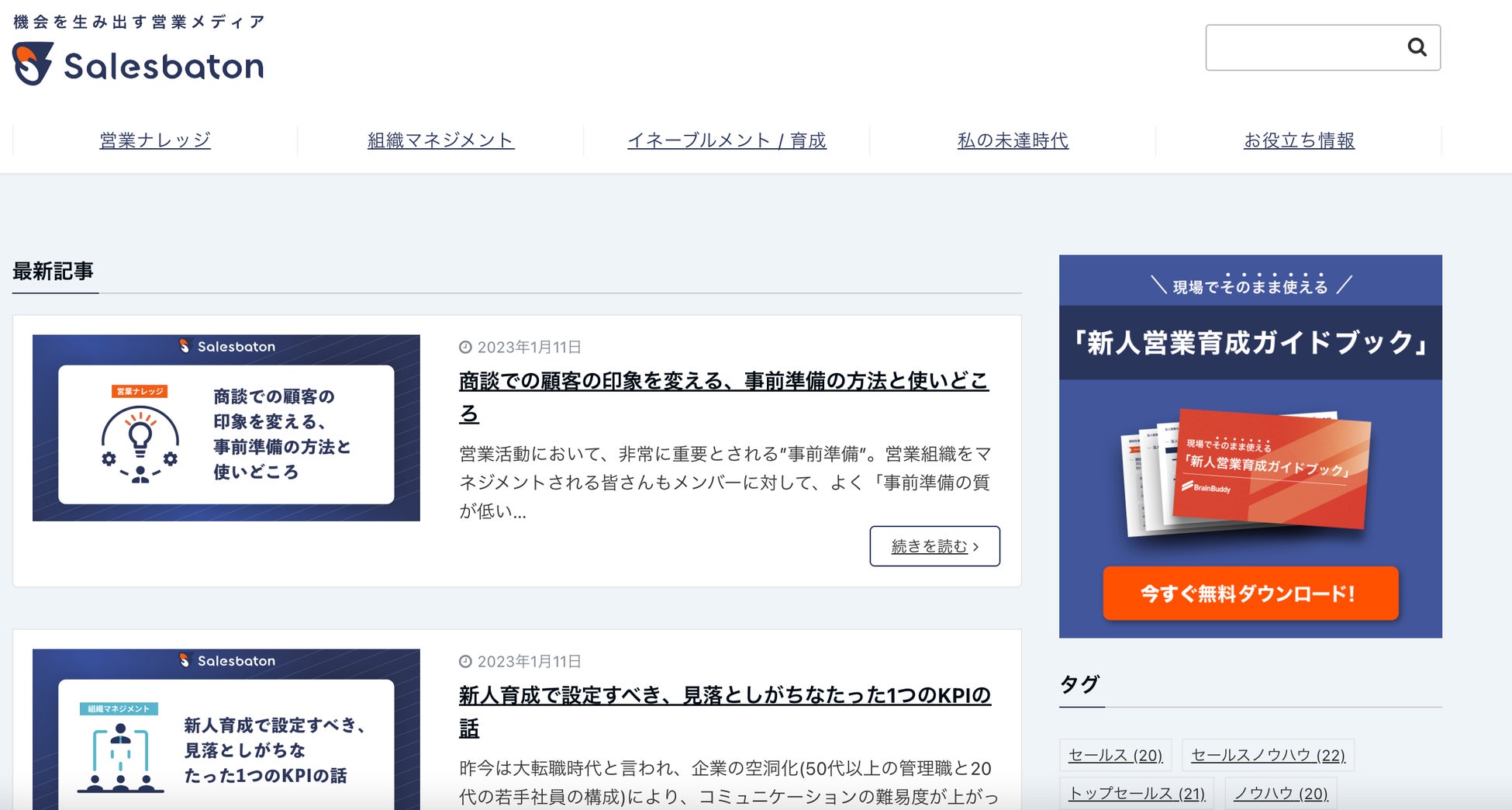Image resolution: width=1512 pixels, height=810 pixels.
Task: Open thumbnail of 新人育成で設定すべき KPI article
Action: click(226, 729)
